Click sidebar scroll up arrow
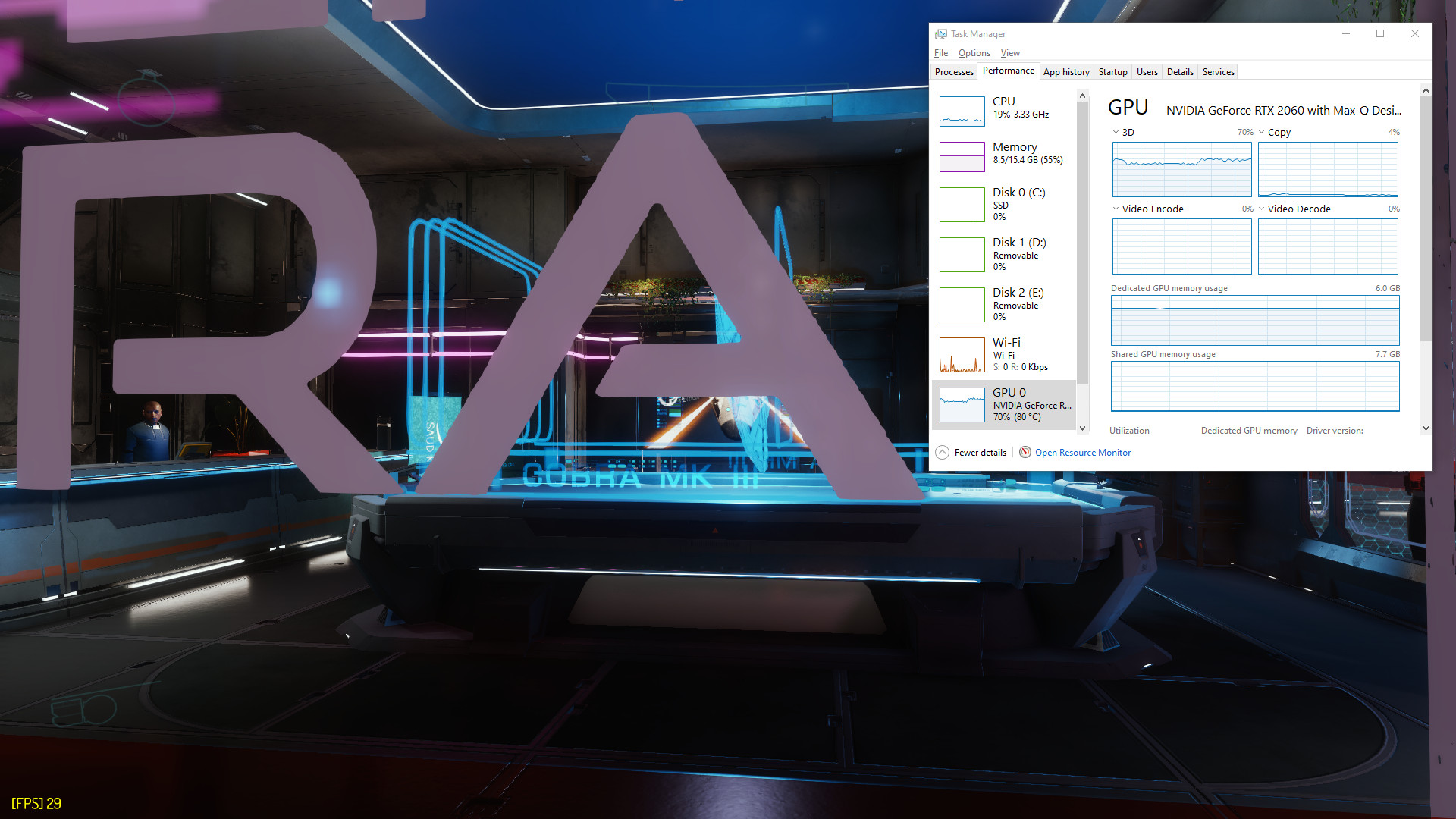Image resolution: width=1456 pixels, height=819 pixels. (1082, 96)
